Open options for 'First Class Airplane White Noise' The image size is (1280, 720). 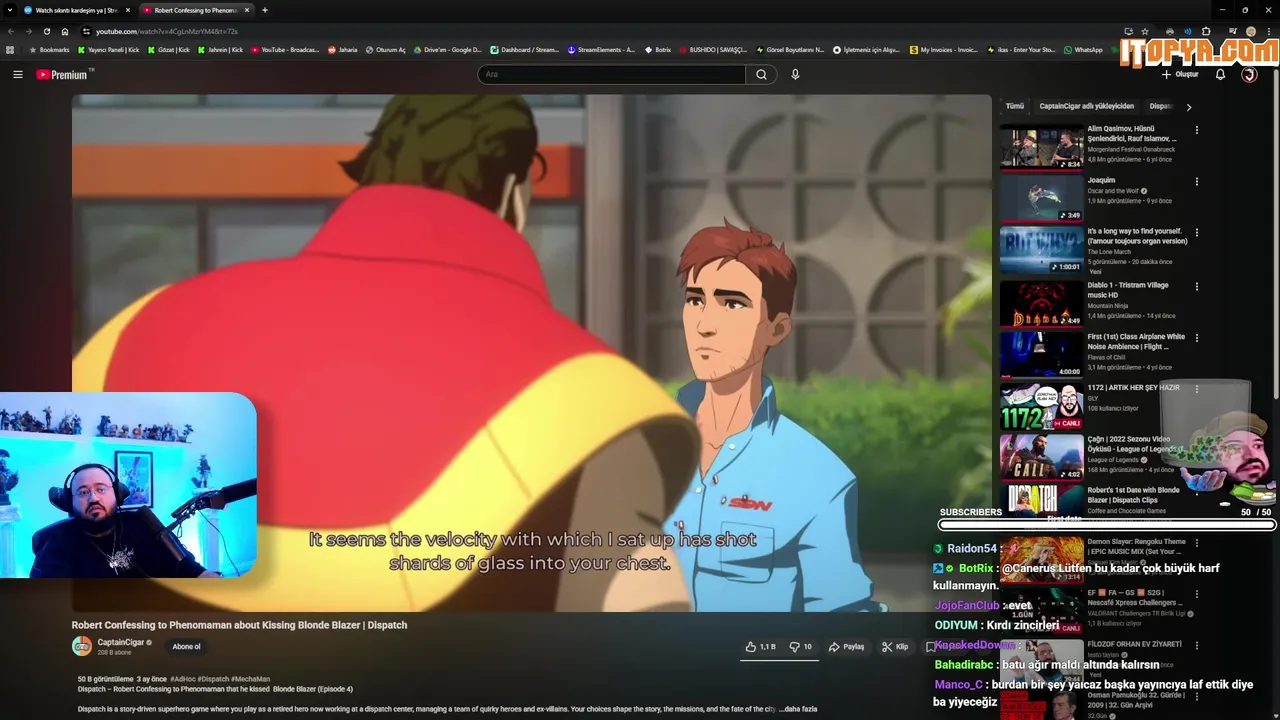coord(1196,338)
